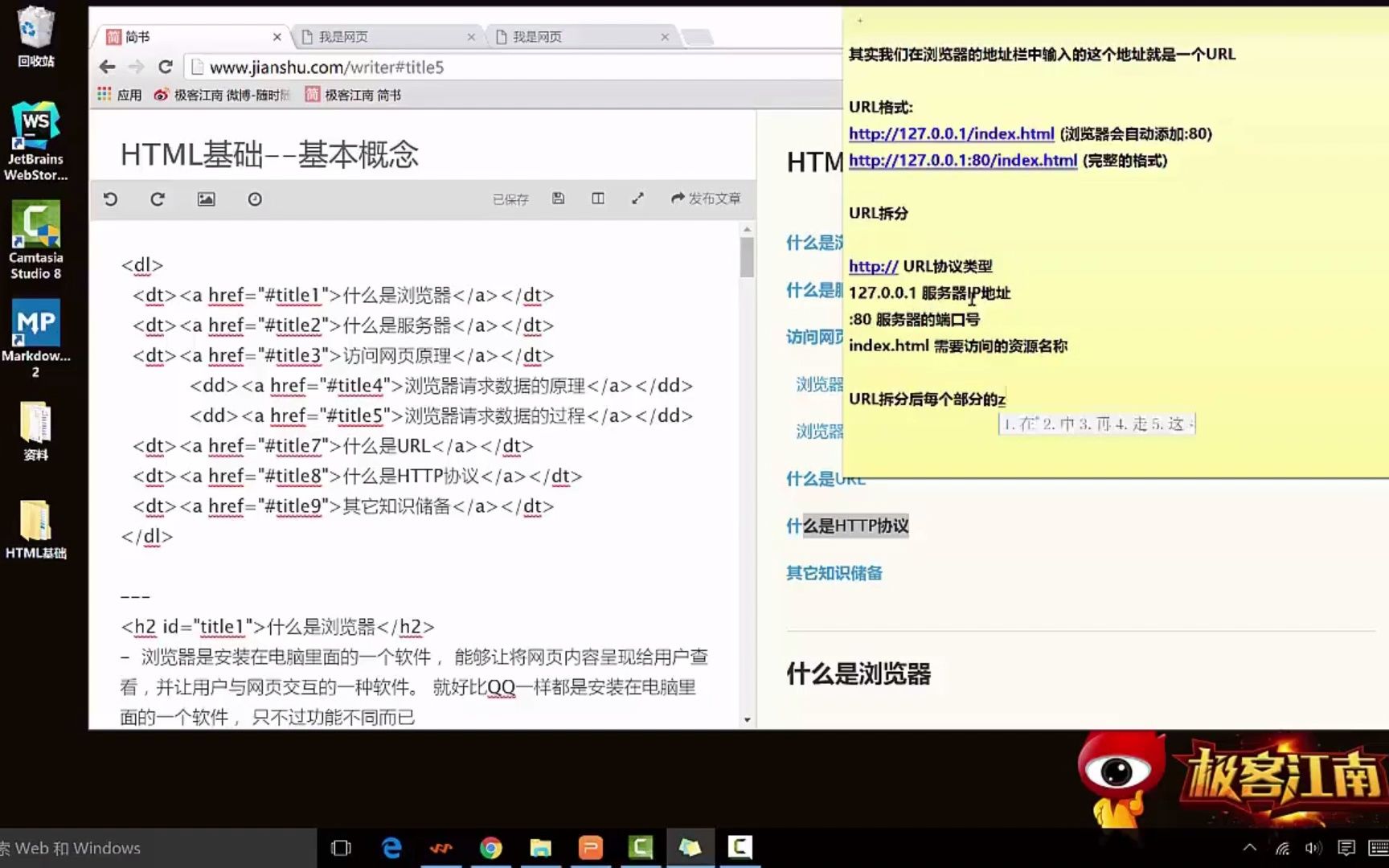Screen dimensions: 1389x868
Task: Click 什么是浏览器 heading in preview
Action: (858, 674)
